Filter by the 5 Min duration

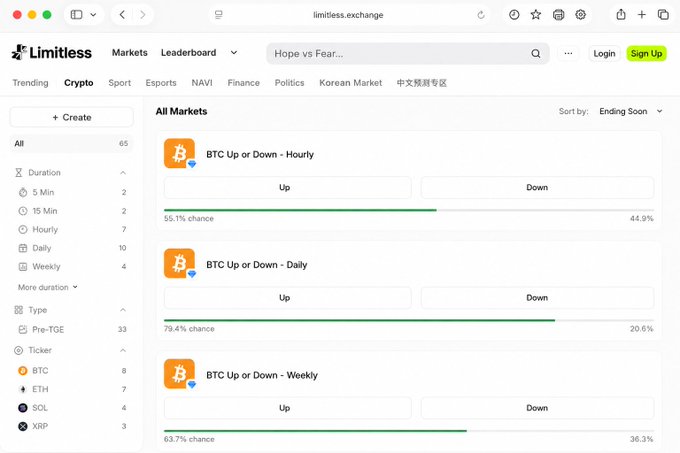pyautogui.click(x=72, y=192)
